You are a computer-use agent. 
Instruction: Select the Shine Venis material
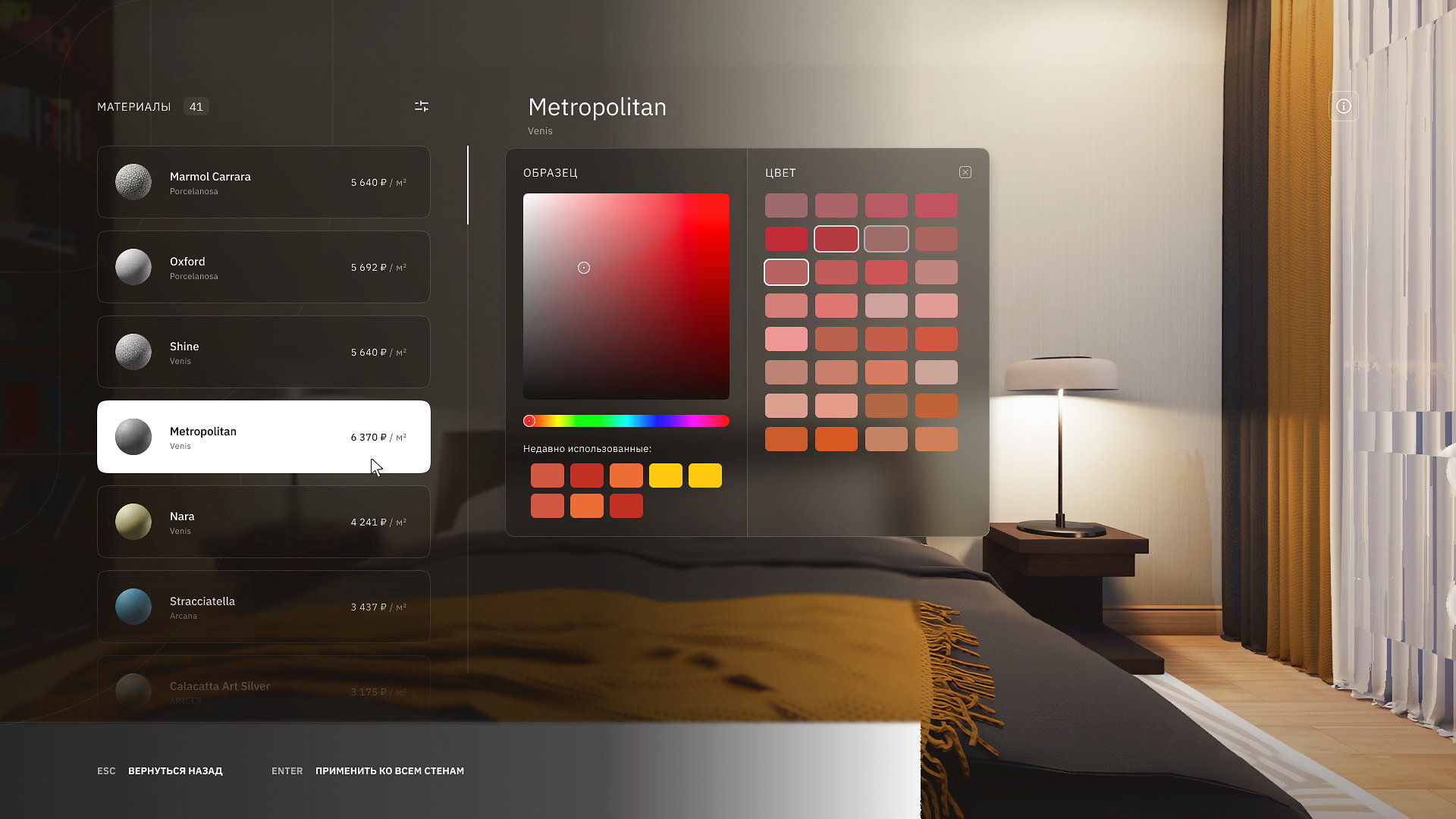tap(263, 352)
